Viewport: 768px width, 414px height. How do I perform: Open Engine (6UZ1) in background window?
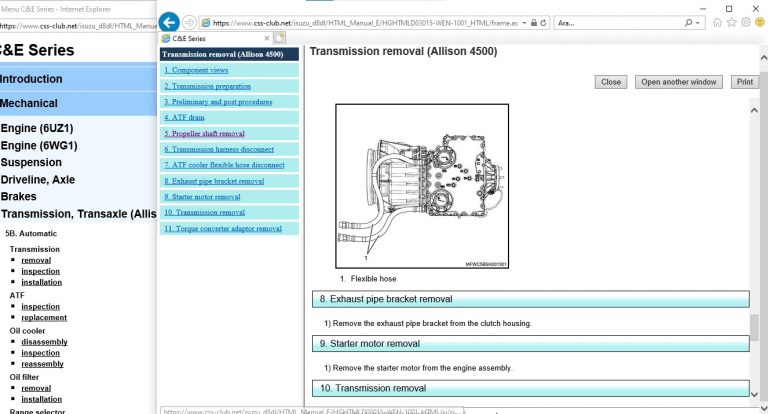point(37,128)
